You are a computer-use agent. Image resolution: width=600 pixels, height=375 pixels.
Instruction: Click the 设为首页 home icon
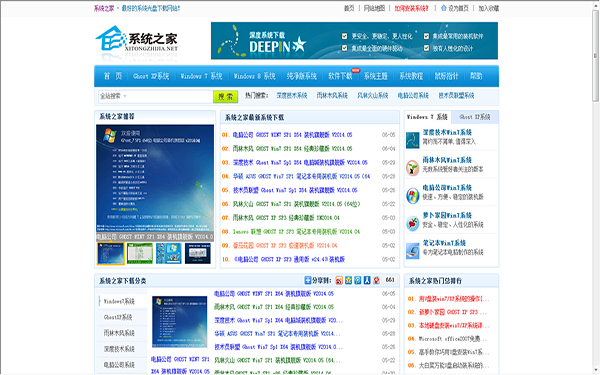click(x=443, y=8)
